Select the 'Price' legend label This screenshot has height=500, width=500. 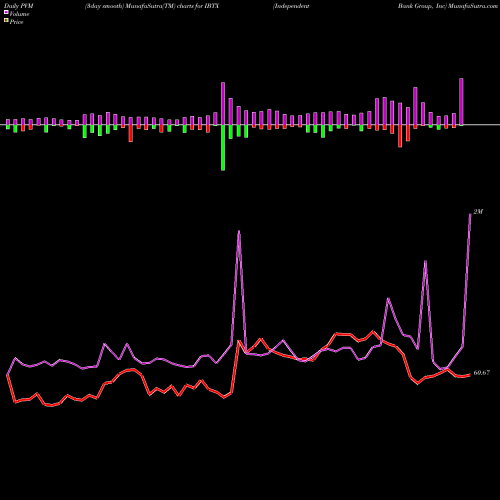click(x=16, y=22)
